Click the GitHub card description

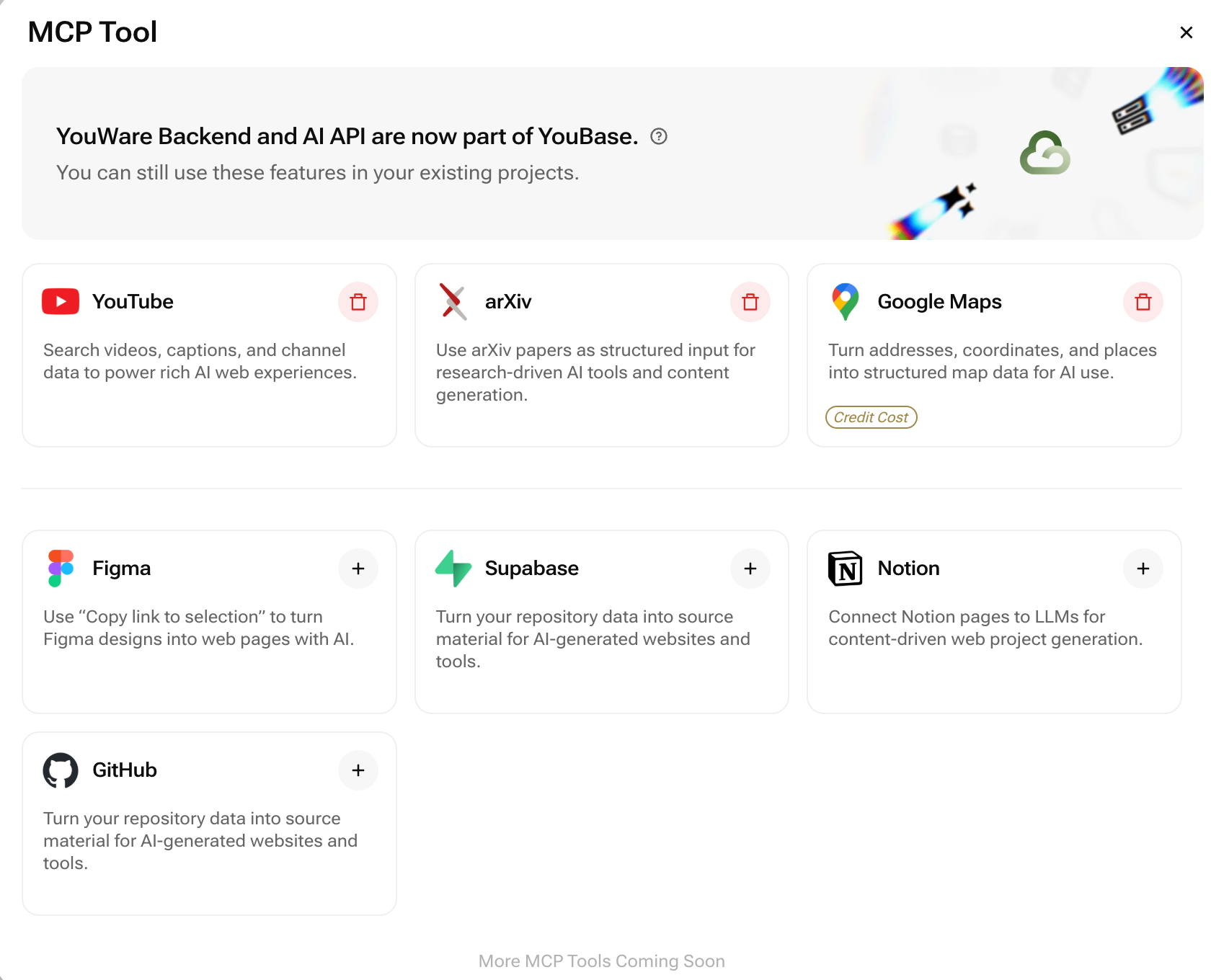coord(200,841)
